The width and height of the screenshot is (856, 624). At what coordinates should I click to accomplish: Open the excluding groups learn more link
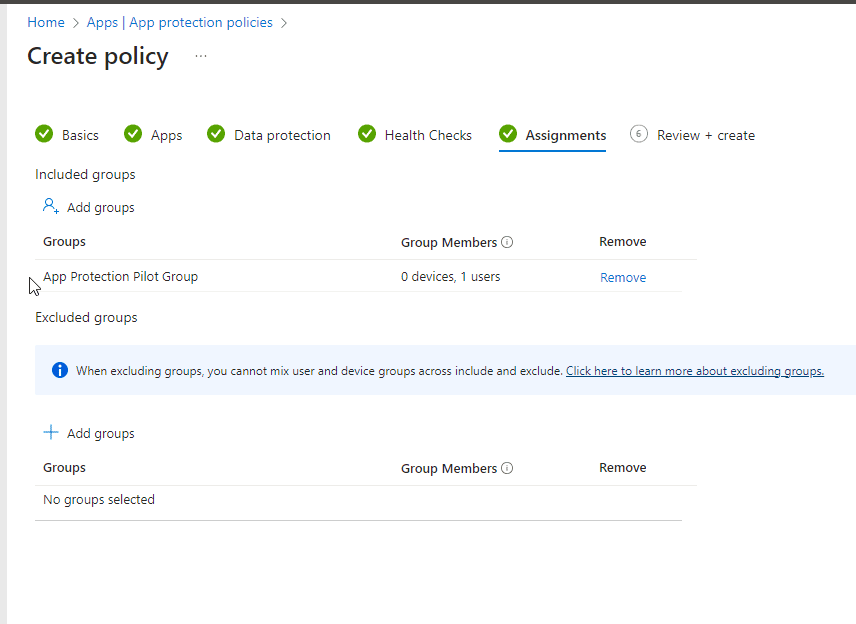(x=694, y=370)
